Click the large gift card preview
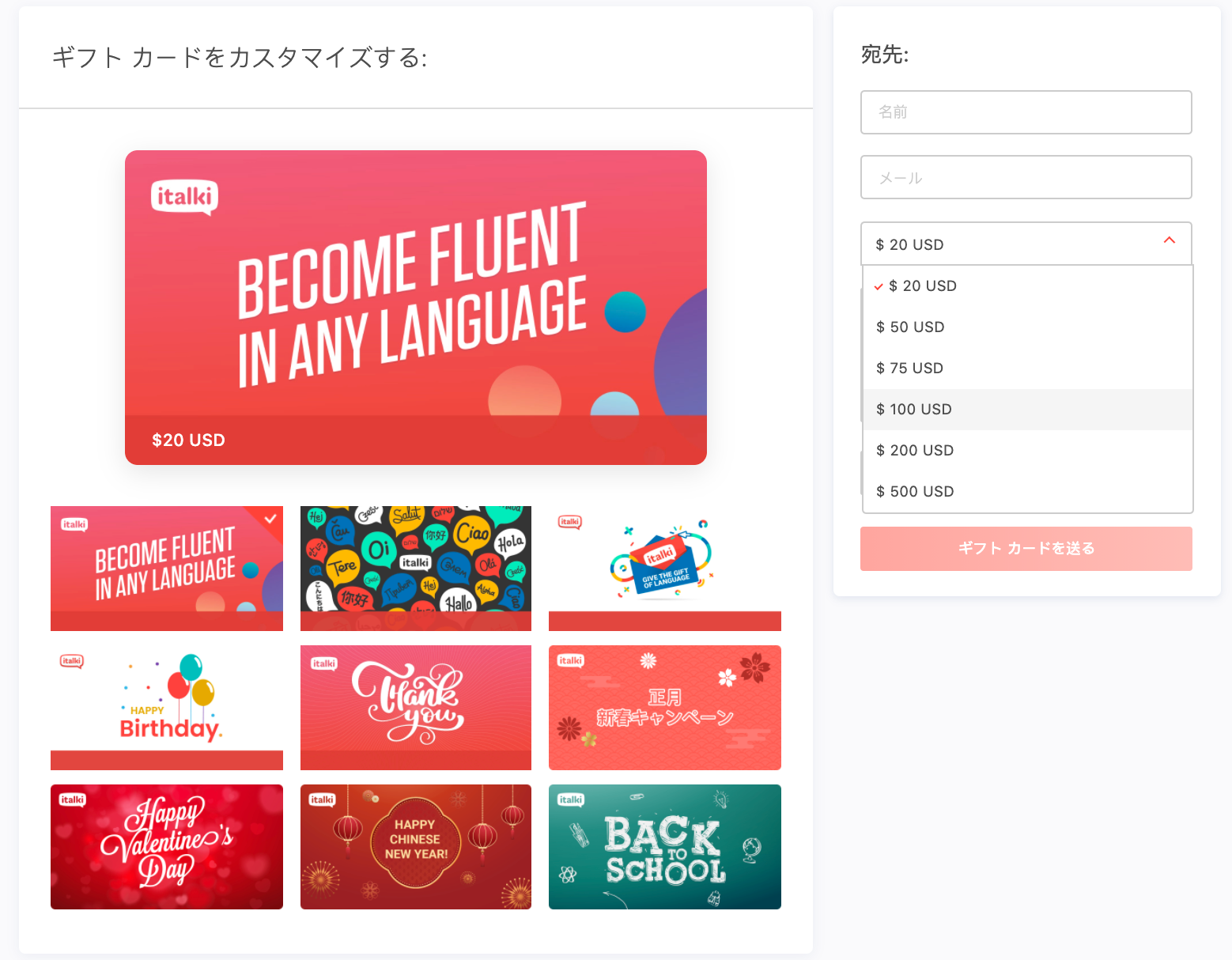The height and width of the screenshot is (960, 1232). coord(416,308)
